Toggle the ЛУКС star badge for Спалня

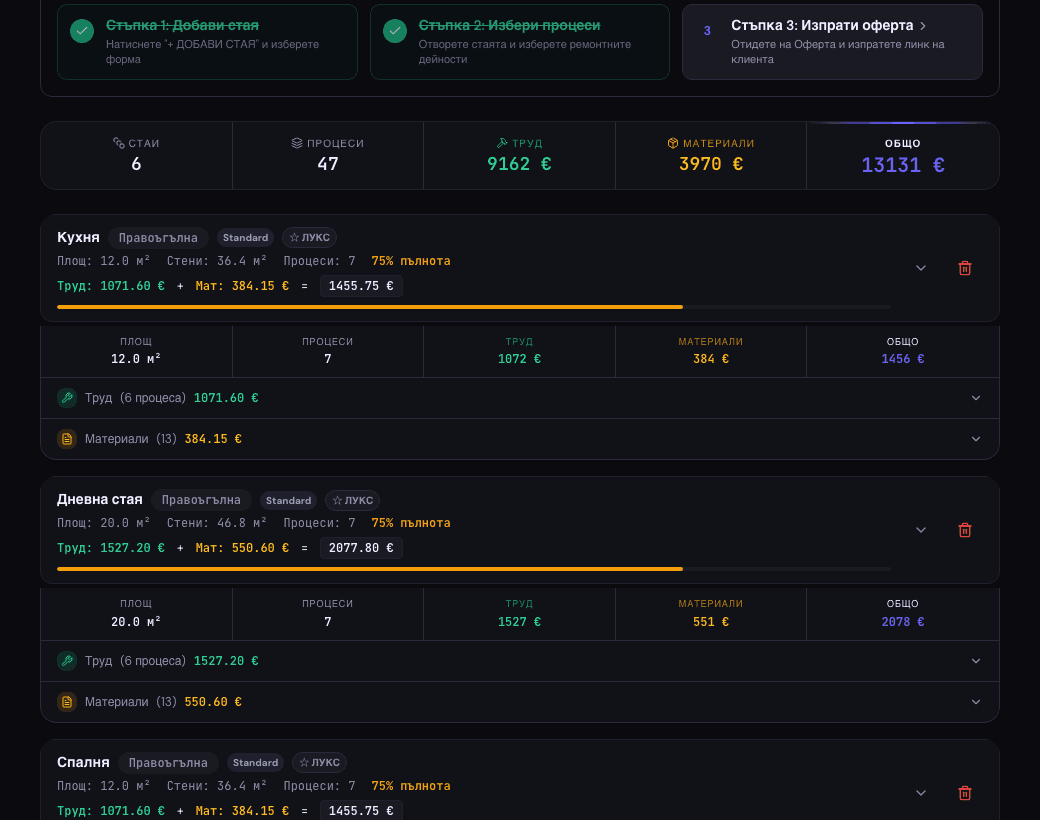(320, 762)
